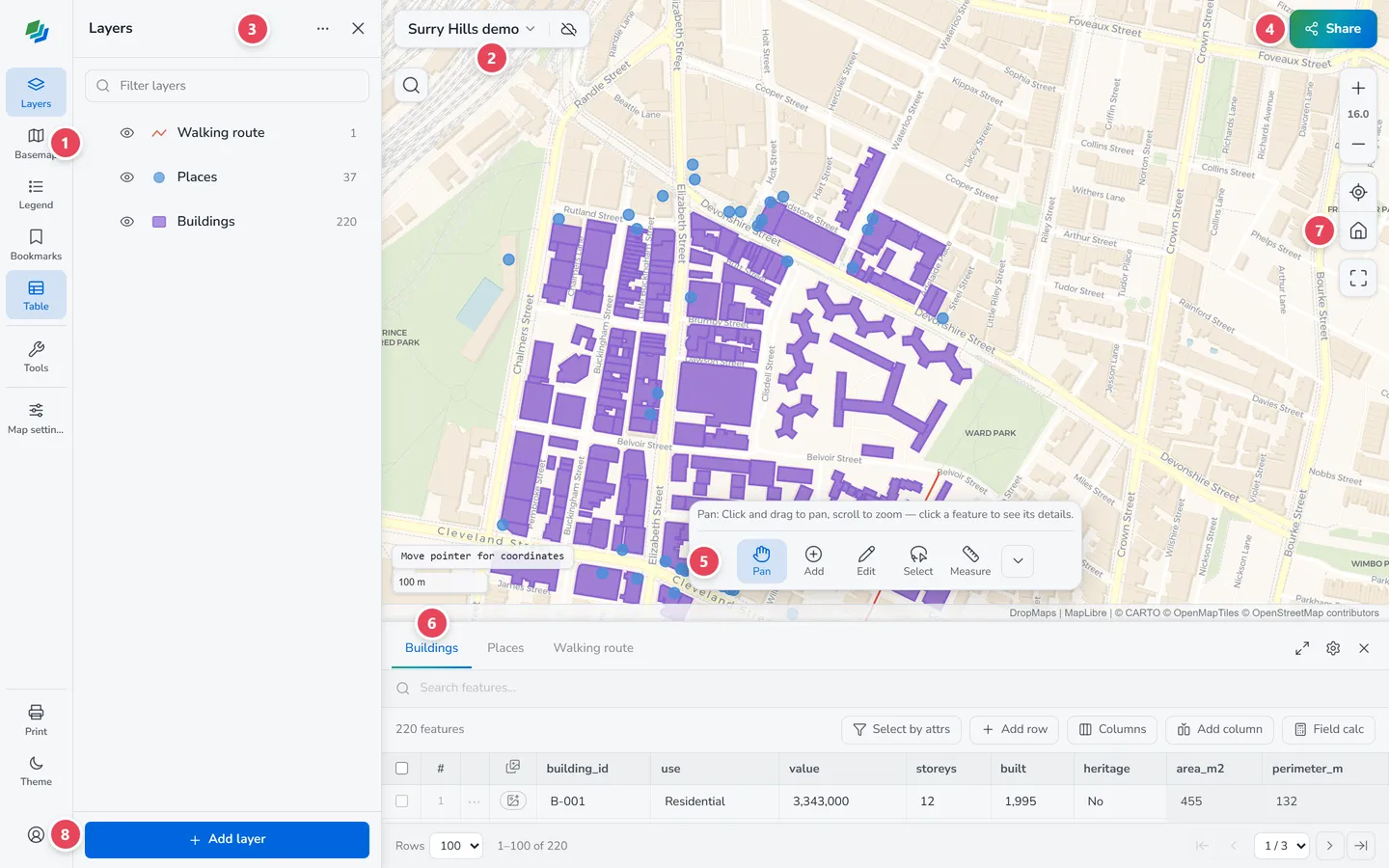Switch to the Walking route table tab
Image resolution: width=1389 pixels, height=868 pixels.
[593, 648]
